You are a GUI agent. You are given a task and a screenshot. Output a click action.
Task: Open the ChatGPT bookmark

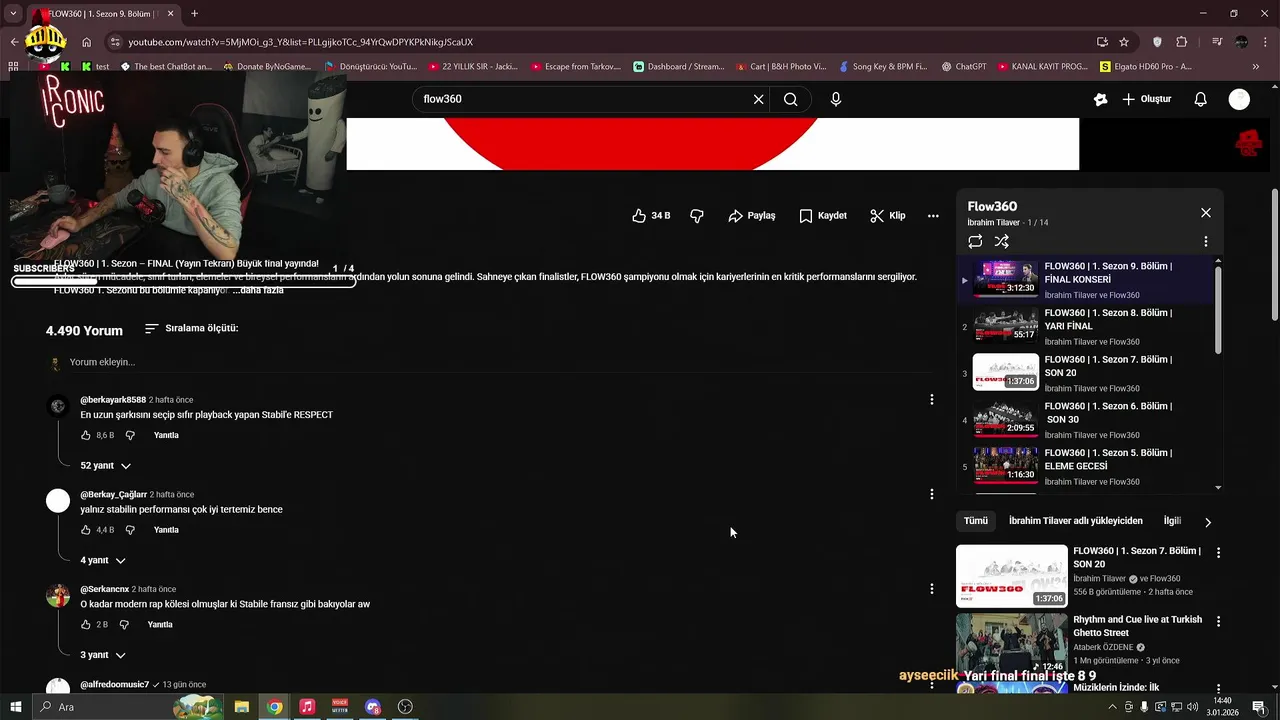[962, 66]
